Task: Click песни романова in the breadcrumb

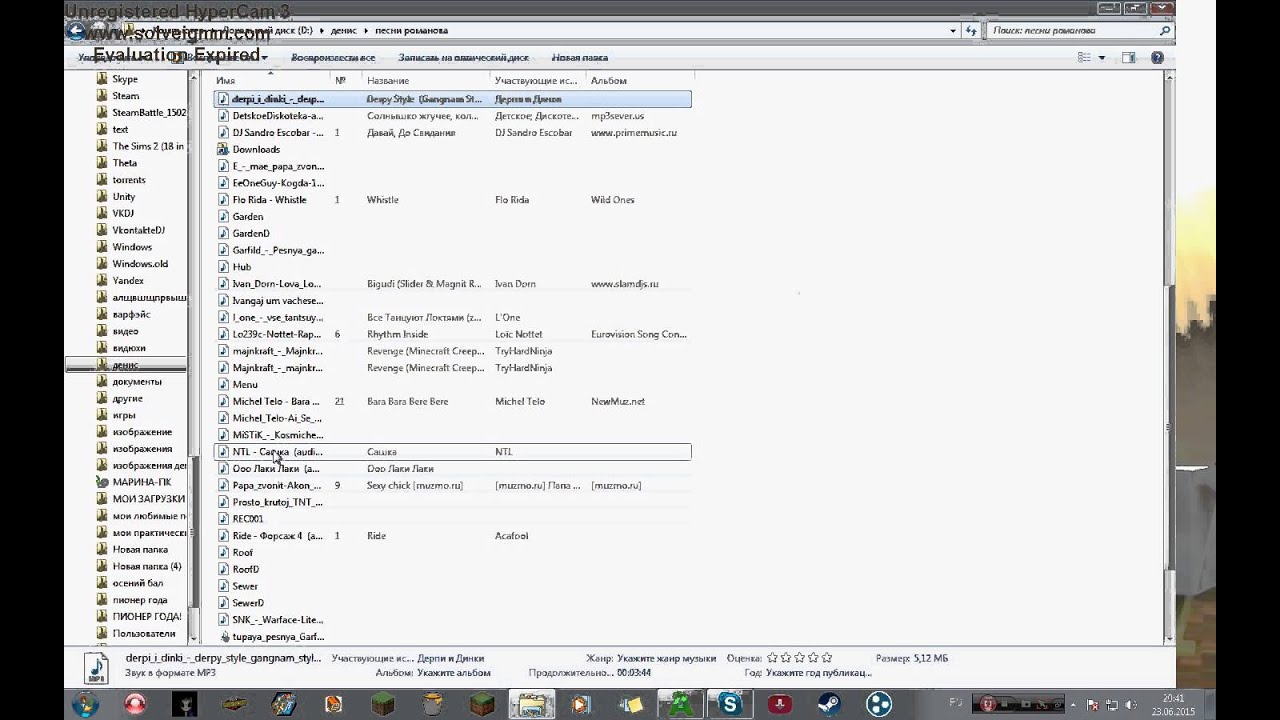Action: pos(410,31)
